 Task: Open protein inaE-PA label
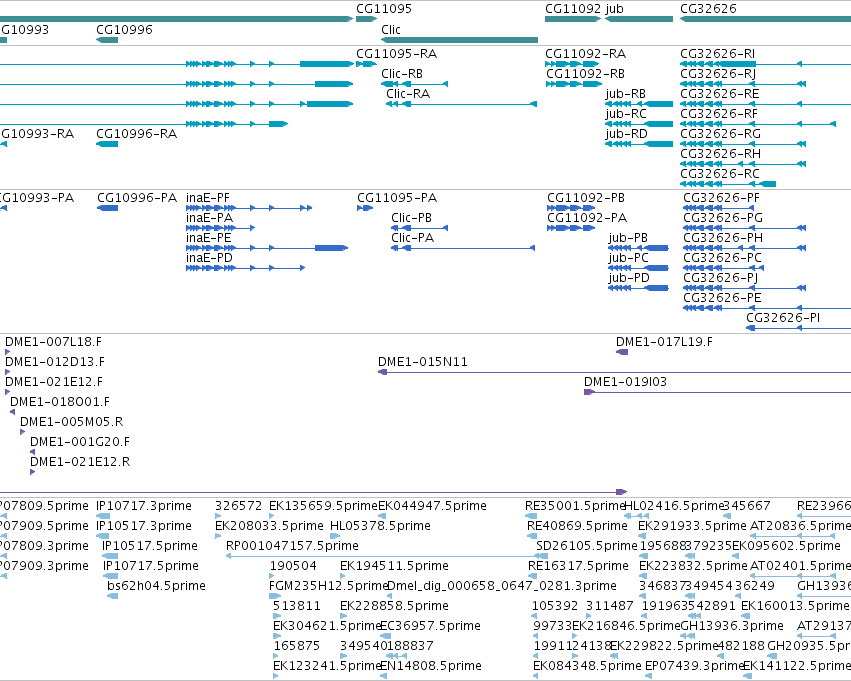pos(209,218)
